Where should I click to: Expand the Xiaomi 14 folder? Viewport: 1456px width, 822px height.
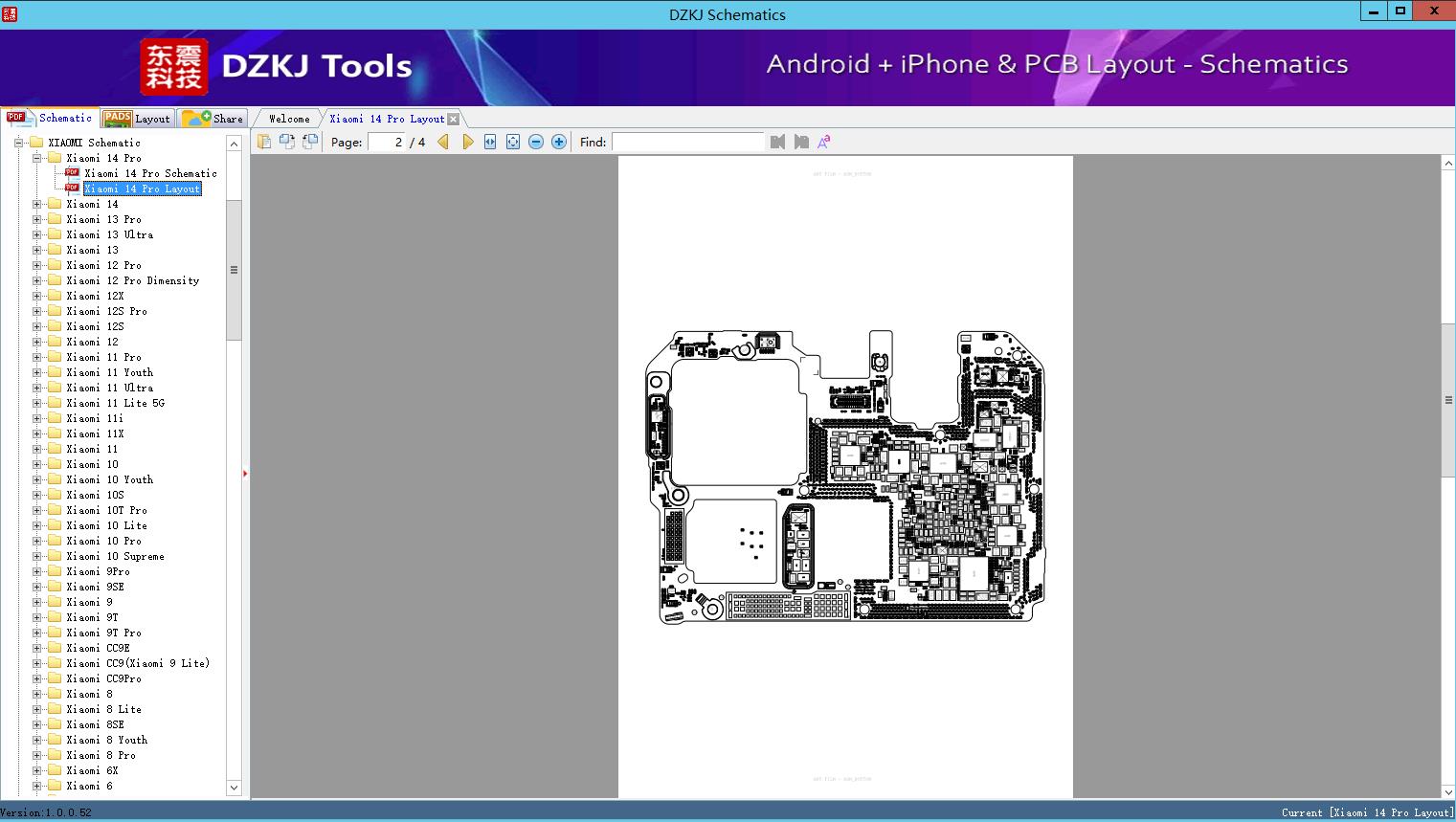coord(36,204)
